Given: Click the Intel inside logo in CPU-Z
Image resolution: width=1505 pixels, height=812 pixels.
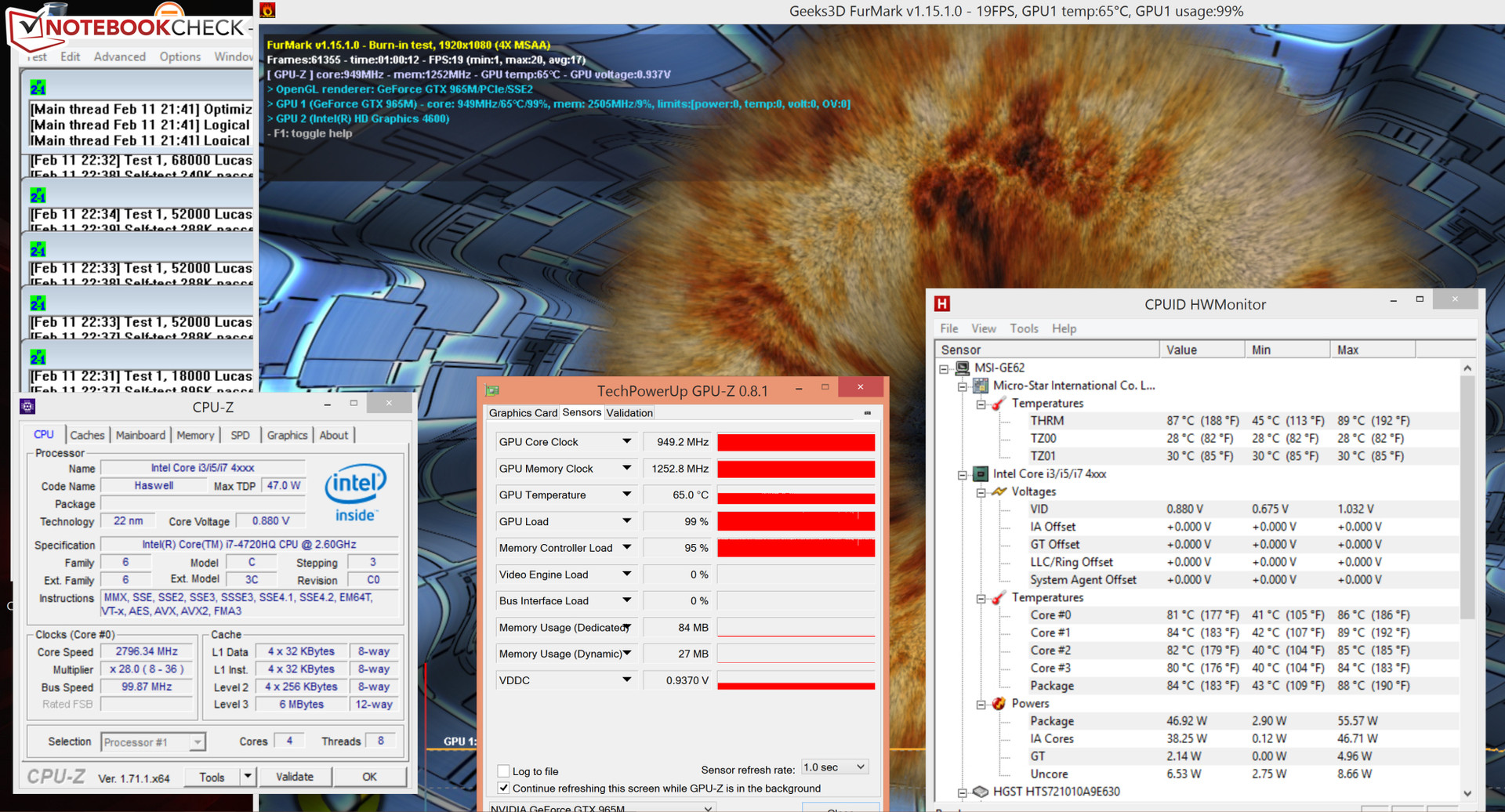Looking at the screenshot, I should [355, 491].
